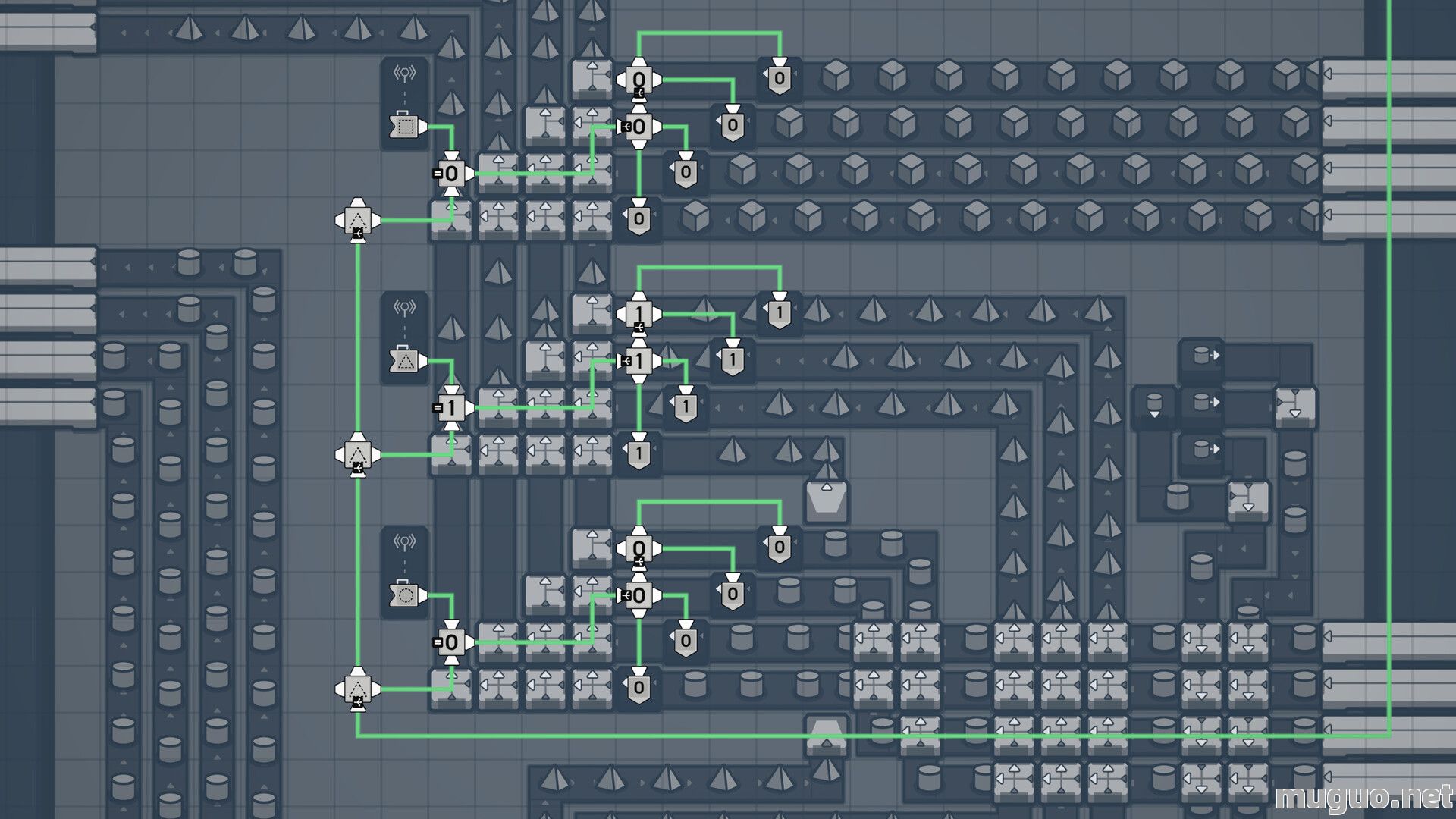Click the lowest '0' display in the cylinder circuit
The width and height of the screenshot is (1456, 819).
pyautogui.click(x=639, y=687)
